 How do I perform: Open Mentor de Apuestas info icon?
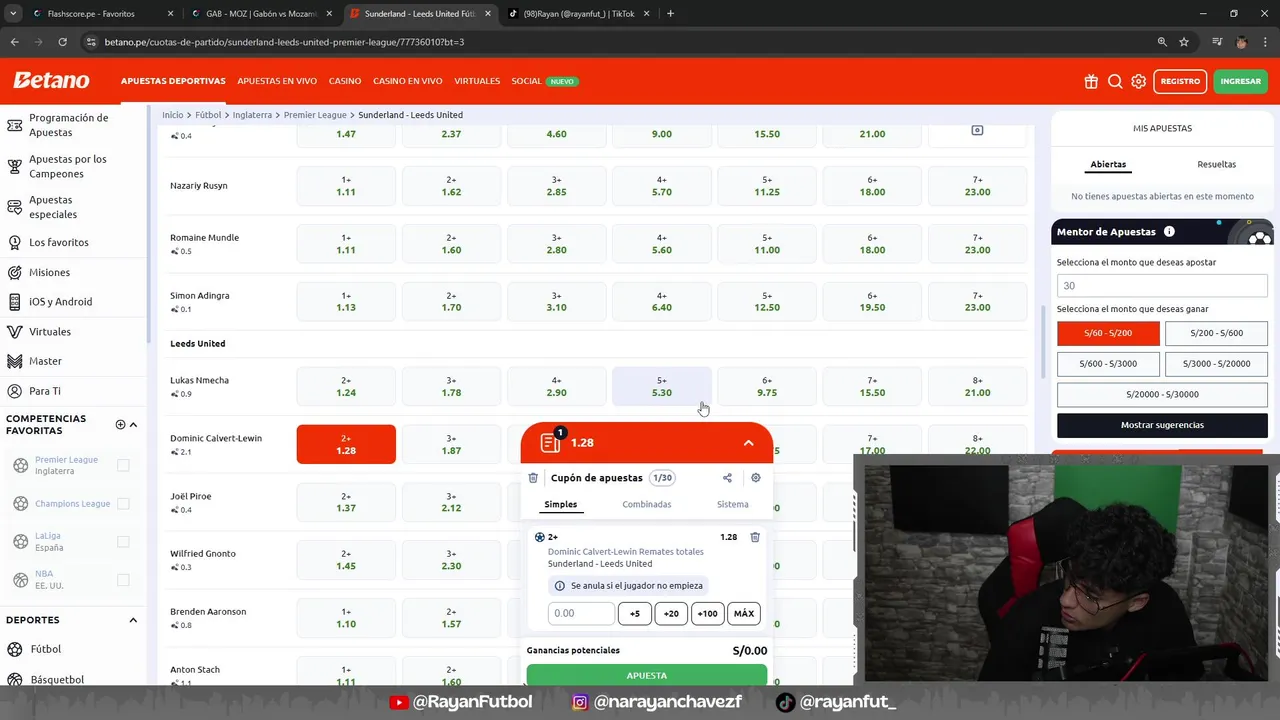click(1169, 232)
